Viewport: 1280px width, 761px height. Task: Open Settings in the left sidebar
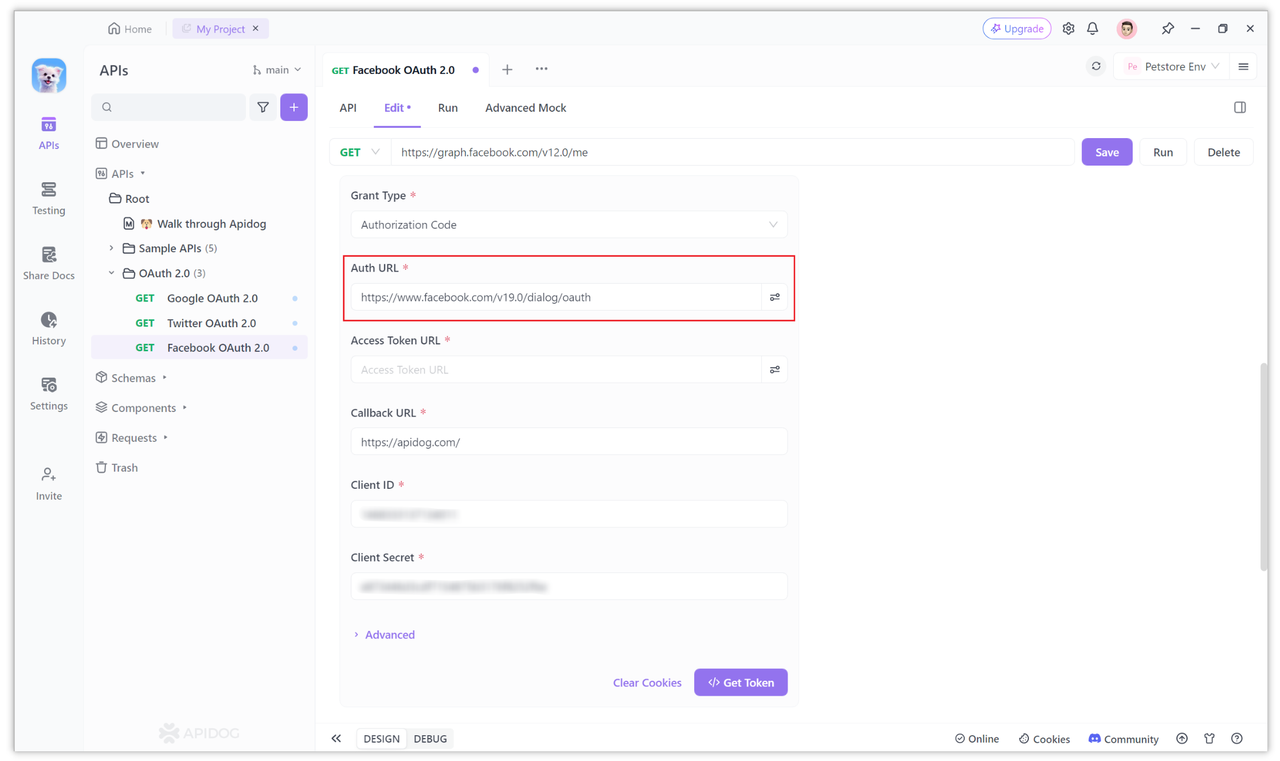click(48, 393)
